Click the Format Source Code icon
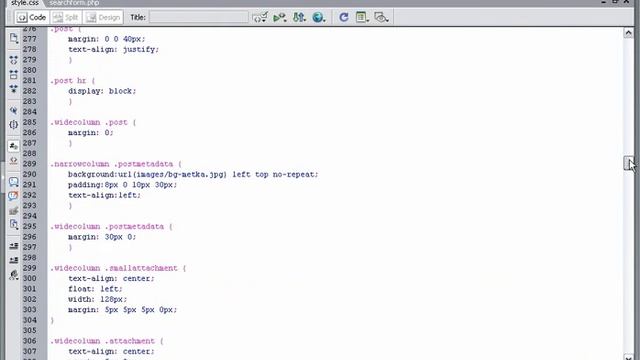The image size is (640, 360). 13,275
